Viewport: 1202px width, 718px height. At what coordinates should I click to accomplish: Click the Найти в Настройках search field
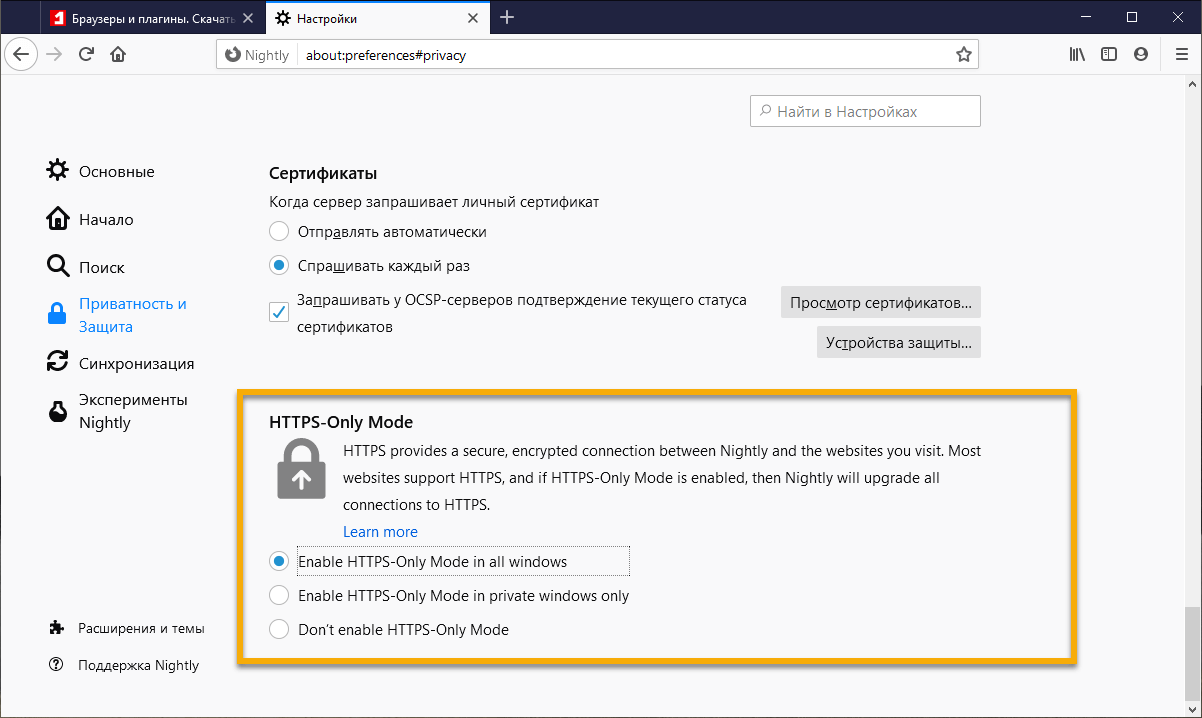865,110
